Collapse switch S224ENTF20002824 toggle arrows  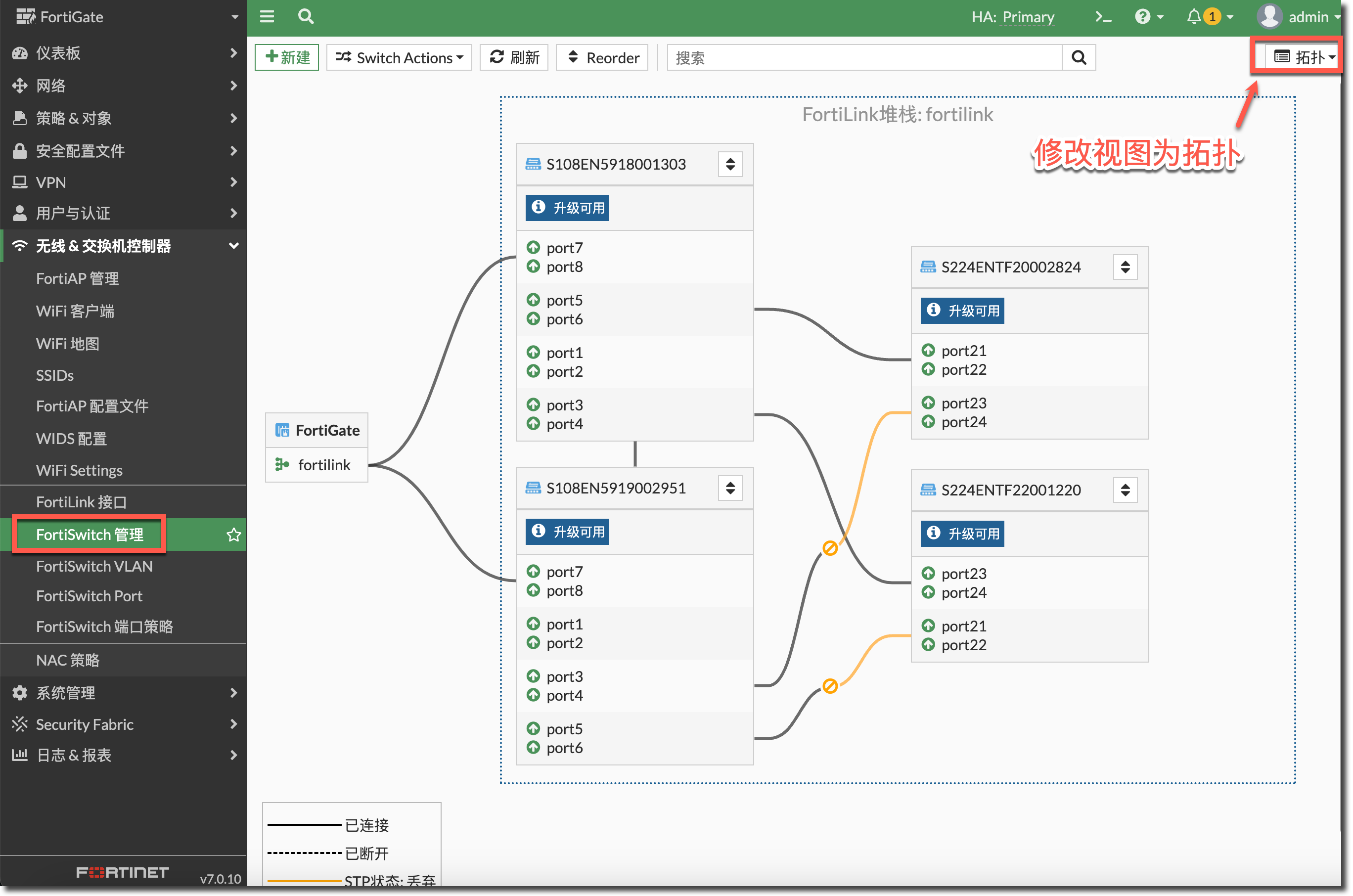[1125, 268]
